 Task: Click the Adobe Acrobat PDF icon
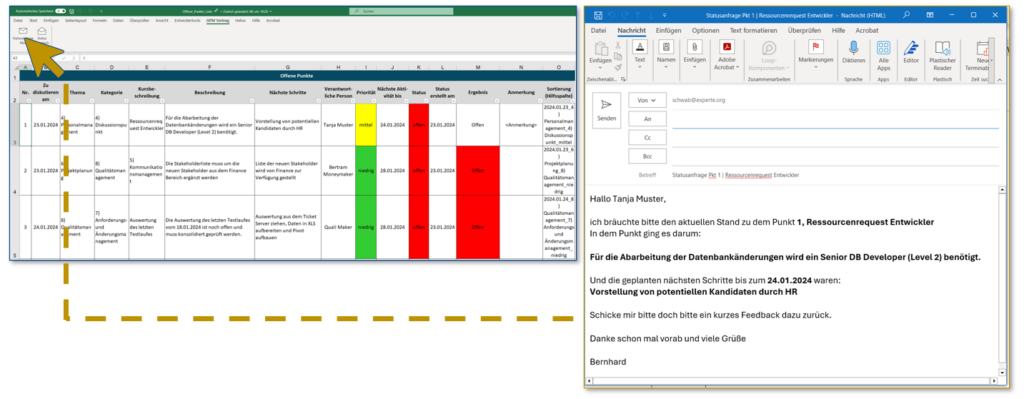click(x=727, y=47)
